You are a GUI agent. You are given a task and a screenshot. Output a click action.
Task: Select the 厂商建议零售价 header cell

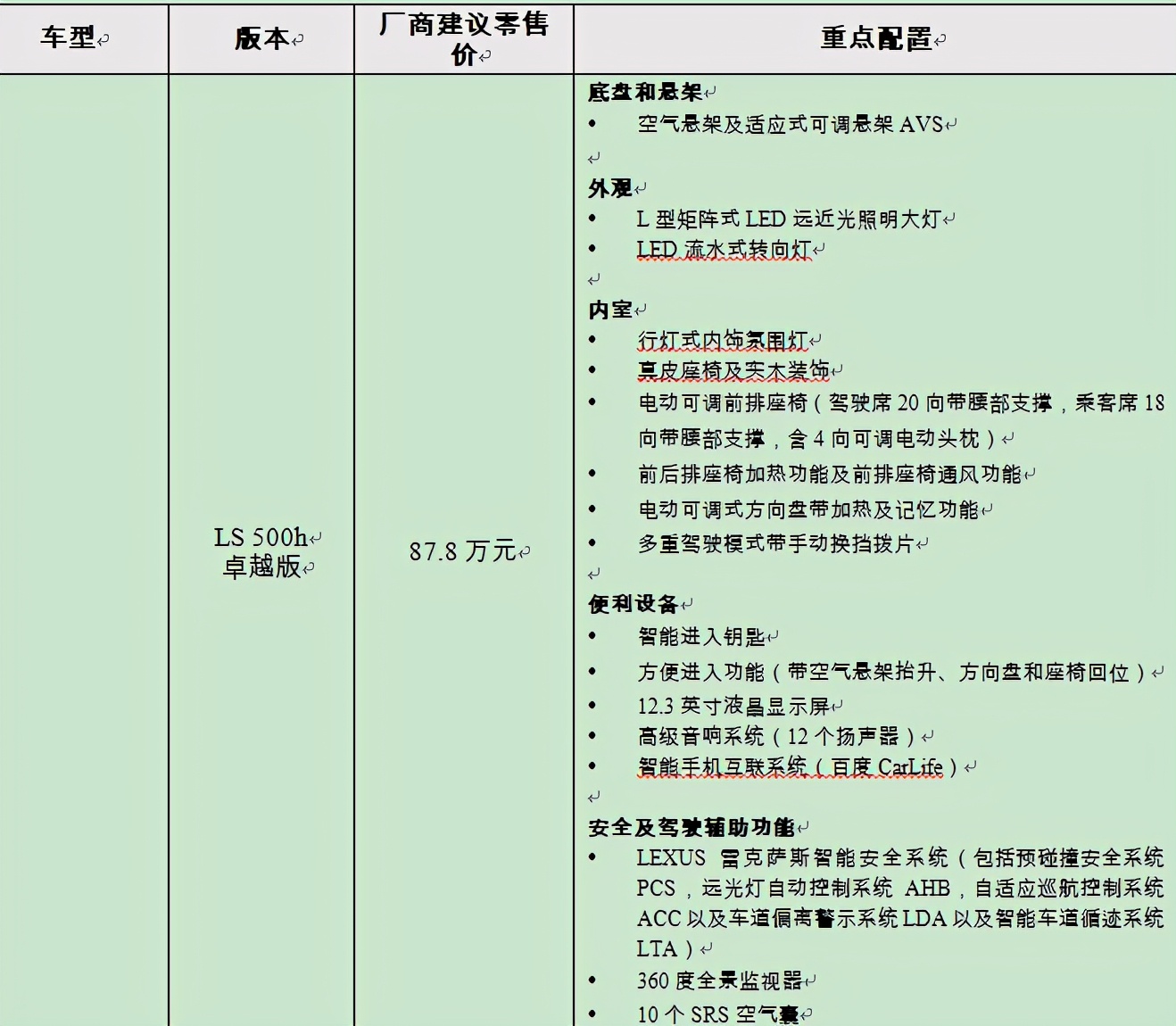click(x=463, y=38)
